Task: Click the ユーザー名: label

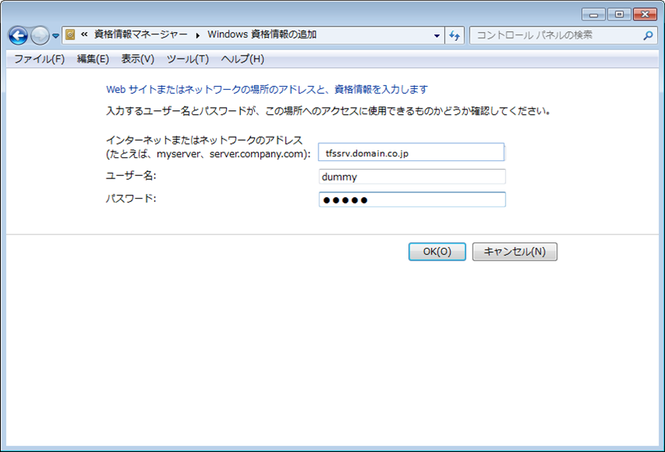Action: coord(131,176)
